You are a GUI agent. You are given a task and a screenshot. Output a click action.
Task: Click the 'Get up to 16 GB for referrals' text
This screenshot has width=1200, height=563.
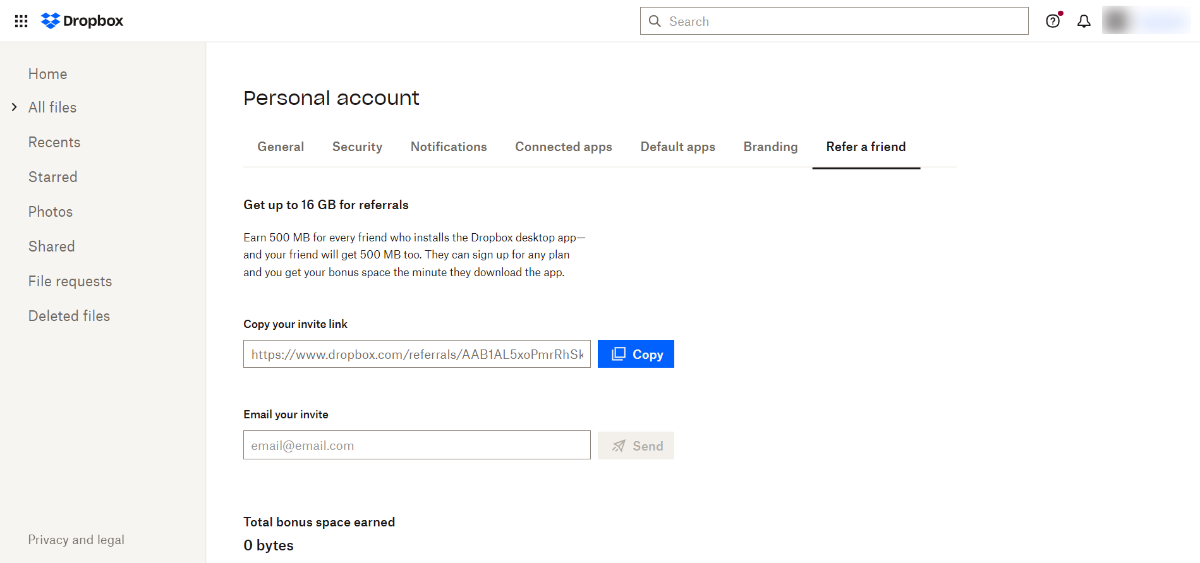point(326,205)
